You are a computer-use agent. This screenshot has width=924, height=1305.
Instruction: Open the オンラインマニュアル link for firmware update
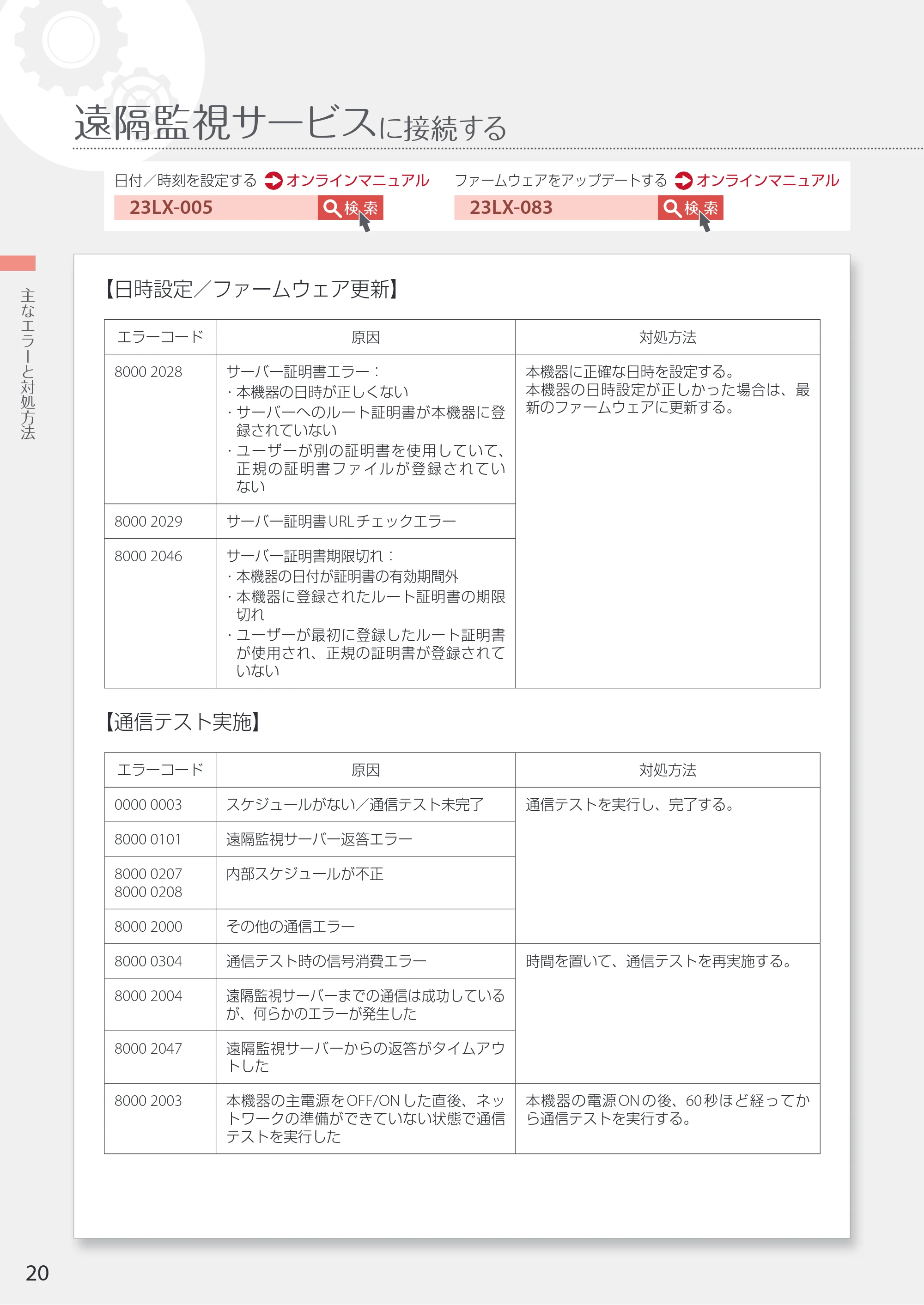coord(767,180)
